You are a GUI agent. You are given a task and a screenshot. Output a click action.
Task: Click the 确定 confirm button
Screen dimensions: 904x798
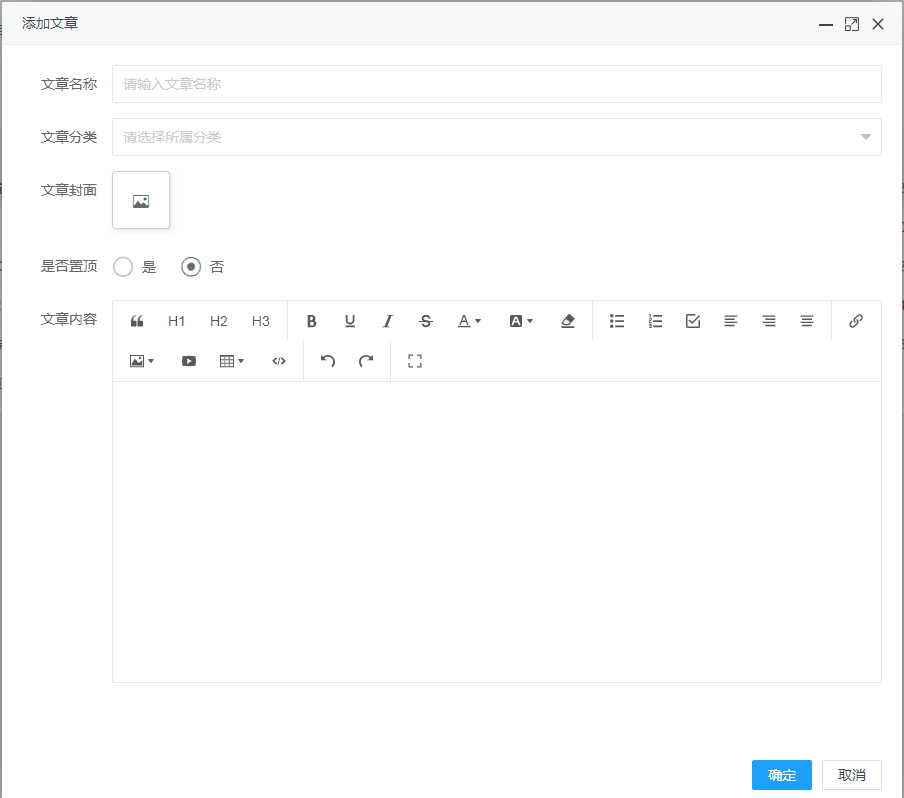click(x=782, y=775)
